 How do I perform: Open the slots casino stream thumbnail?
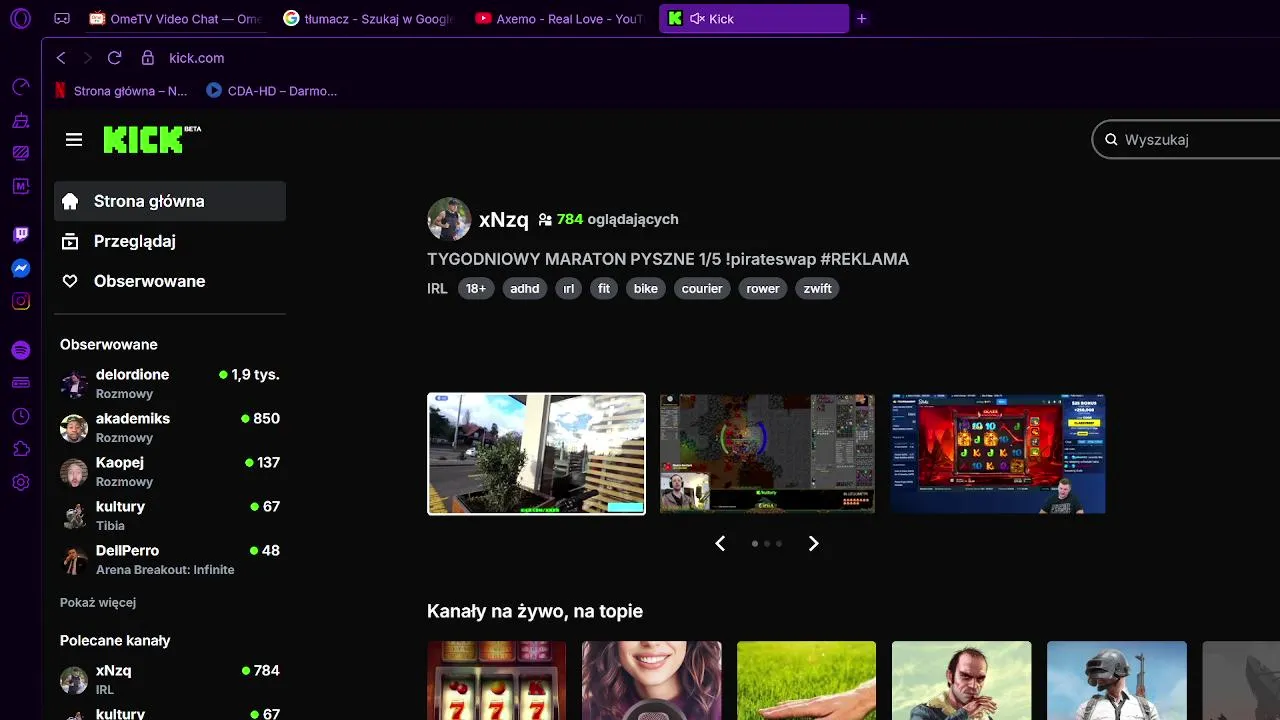[998, 454]
